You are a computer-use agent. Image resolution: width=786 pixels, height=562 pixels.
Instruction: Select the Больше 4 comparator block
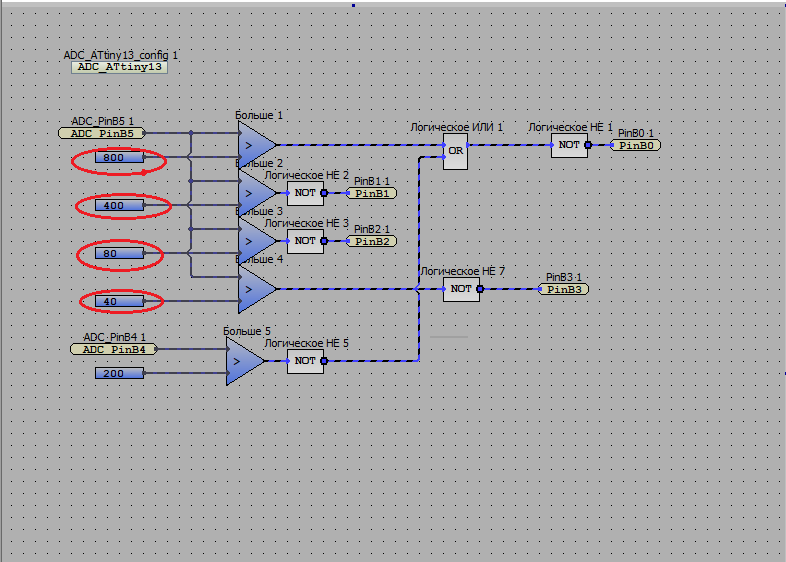tap(253, 289)
